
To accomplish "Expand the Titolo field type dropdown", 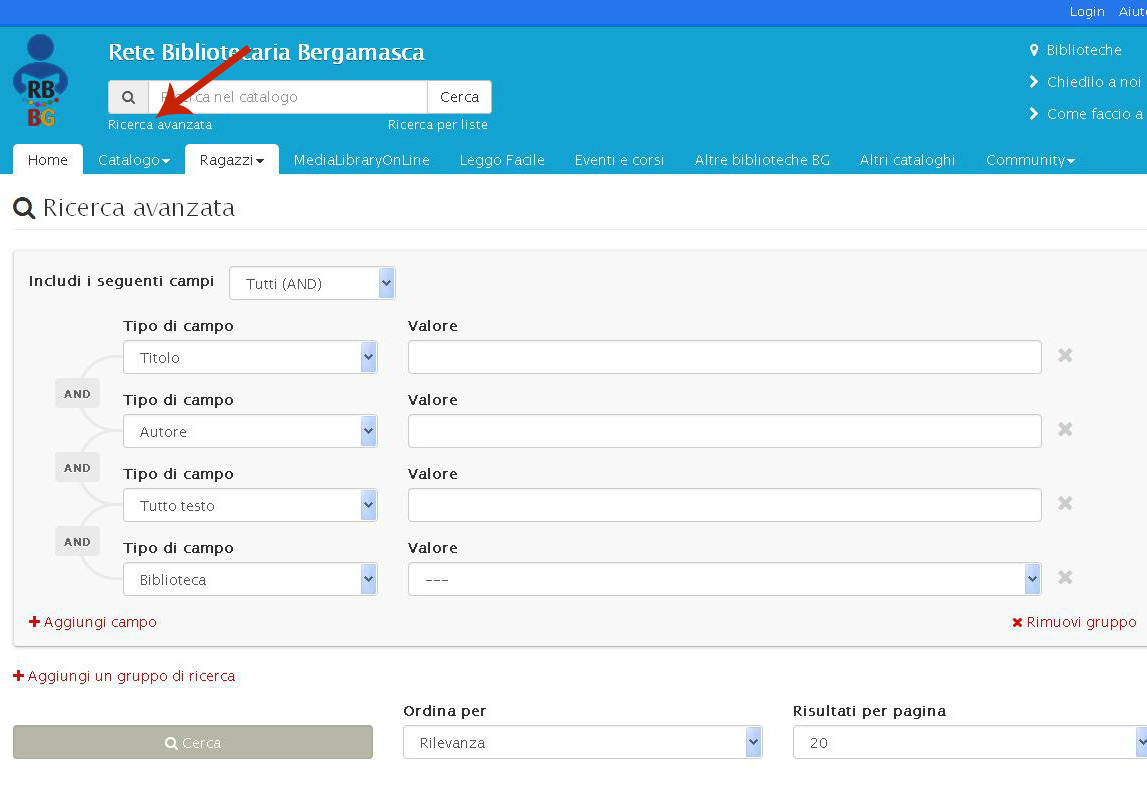I will pyautogui.click(x=250, y=357).
